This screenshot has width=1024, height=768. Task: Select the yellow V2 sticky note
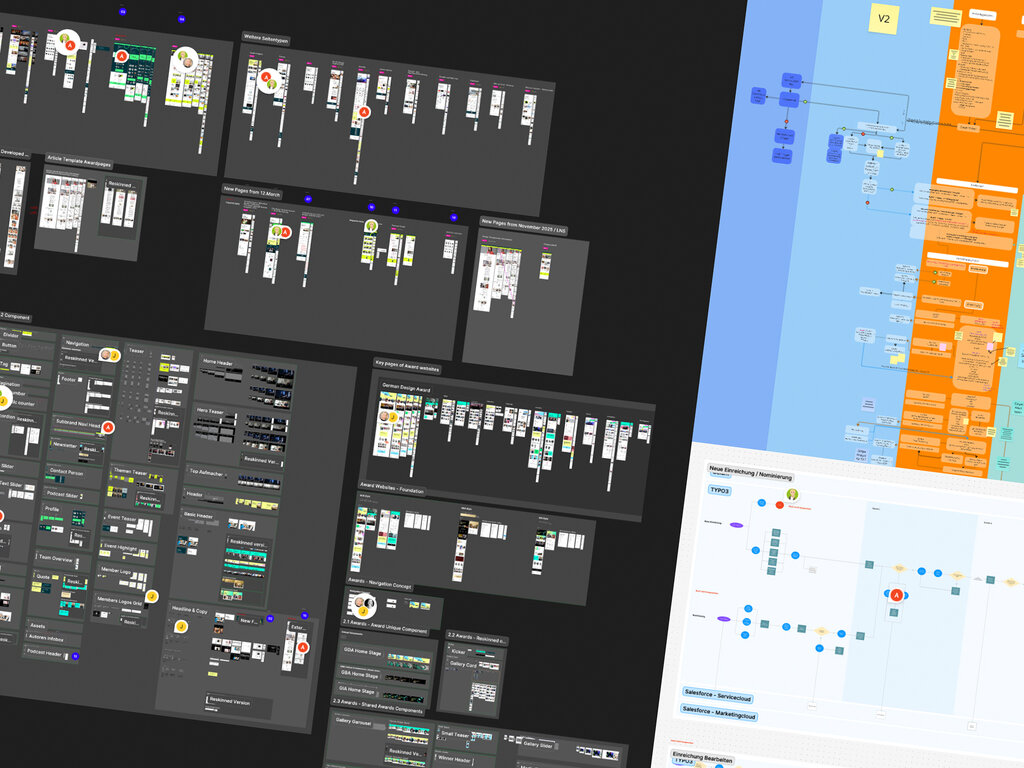(x=883, y=19)
